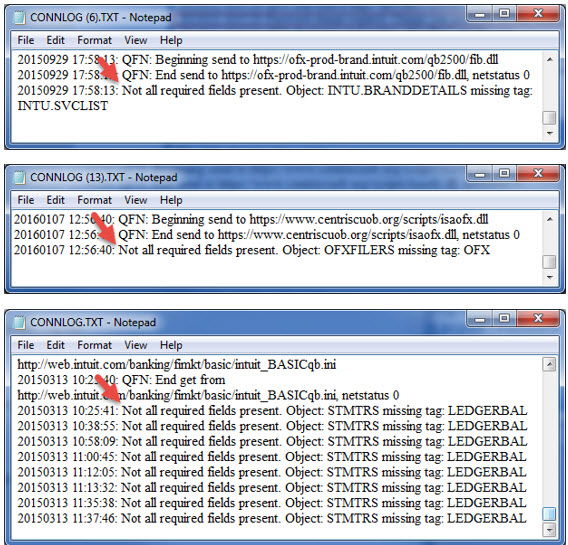Screen dimensions: 568x545
Task: Open Format menu in CONNLOG (13).TXT window
Action: click(x=95, y=200)
